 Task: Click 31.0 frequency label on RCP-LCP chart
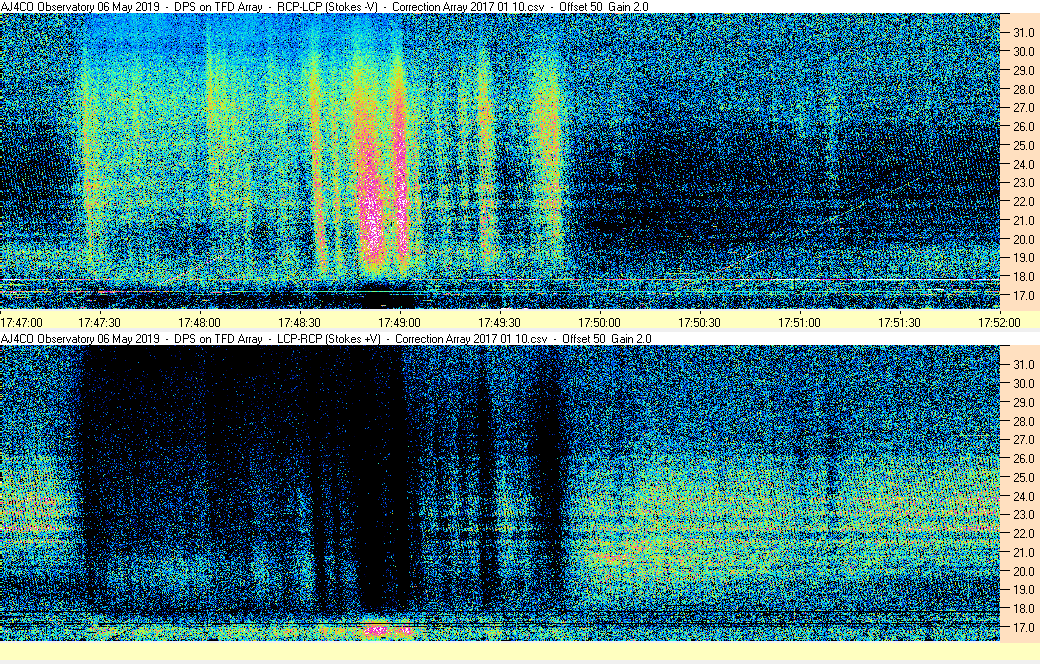coord(1023,33)
